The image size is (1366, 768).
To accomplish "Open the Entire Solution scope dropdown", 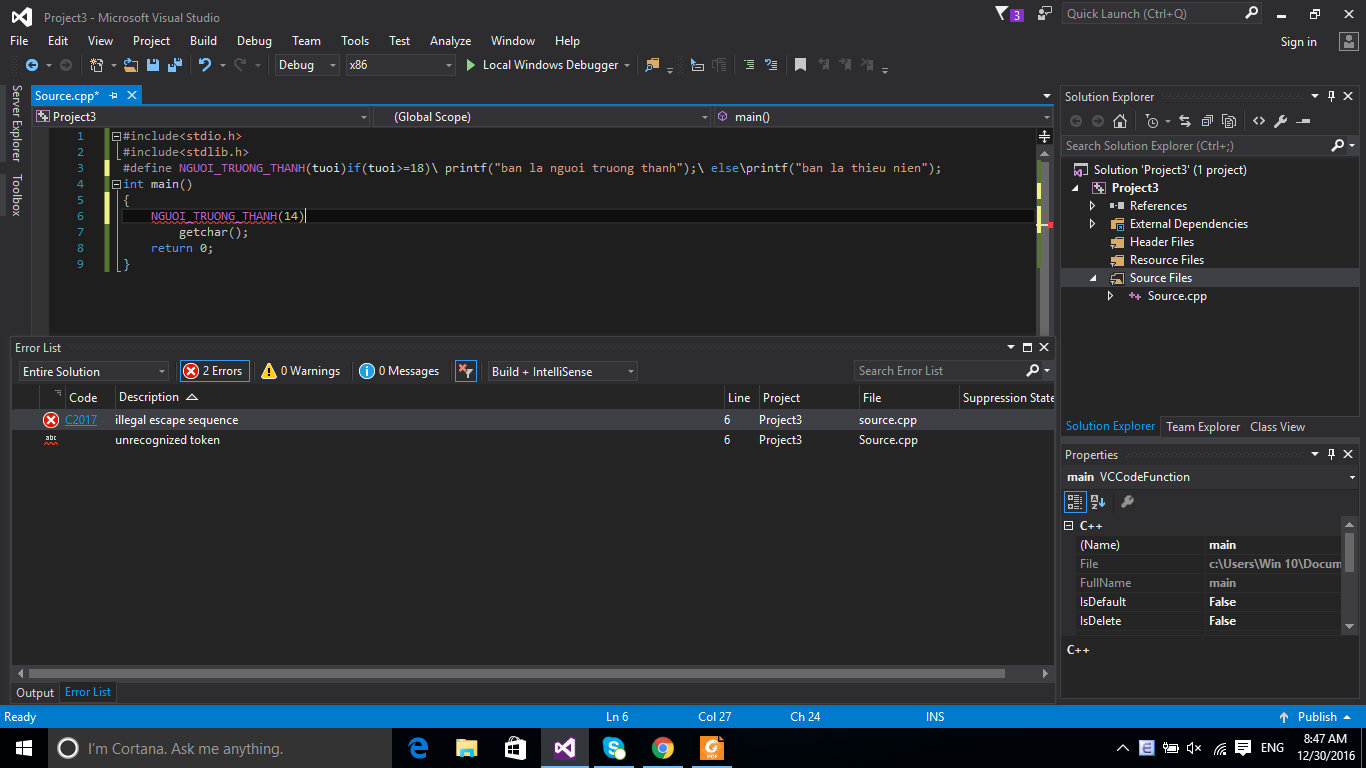I will pyautogui.click(x=94, y=372).
